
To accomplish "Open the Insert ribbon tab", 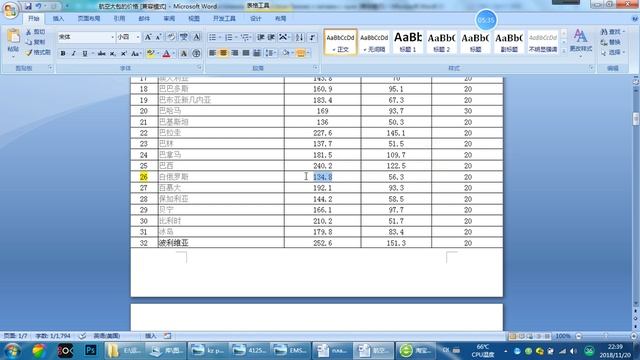I will pos(58,19).
